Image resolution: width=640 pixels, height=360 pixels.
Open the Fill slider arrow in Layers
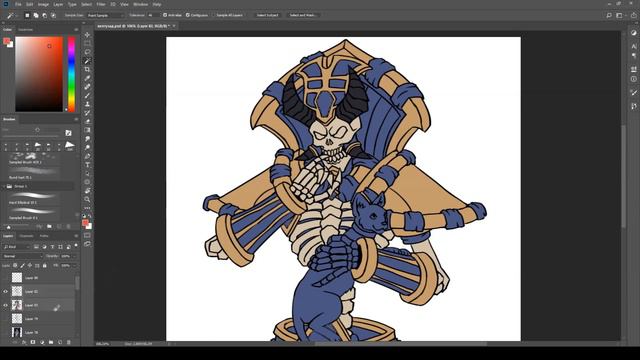click(x=74, y=265)
